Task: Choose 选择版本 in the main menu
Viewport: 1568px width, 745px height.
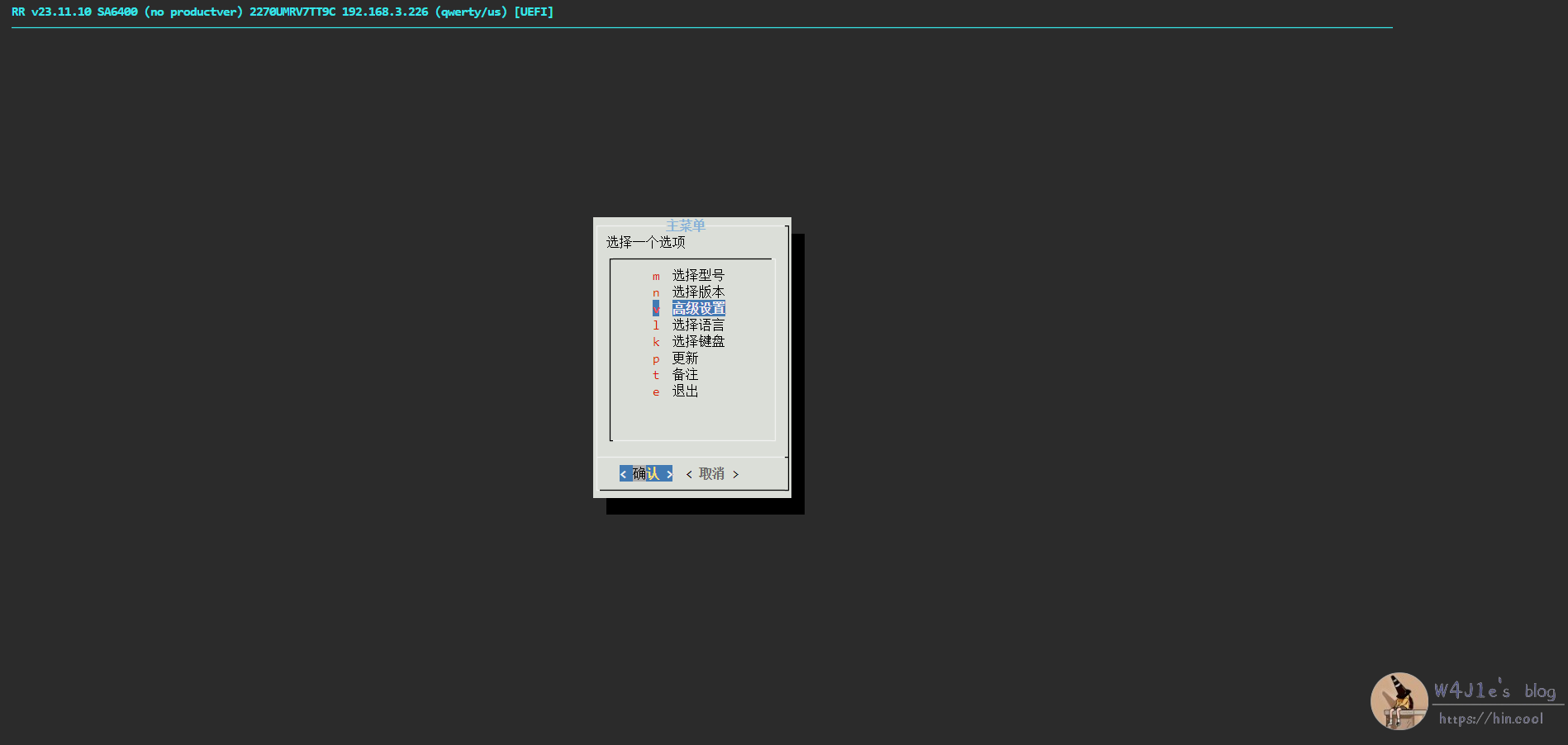Action: click(x=697, y=292)
